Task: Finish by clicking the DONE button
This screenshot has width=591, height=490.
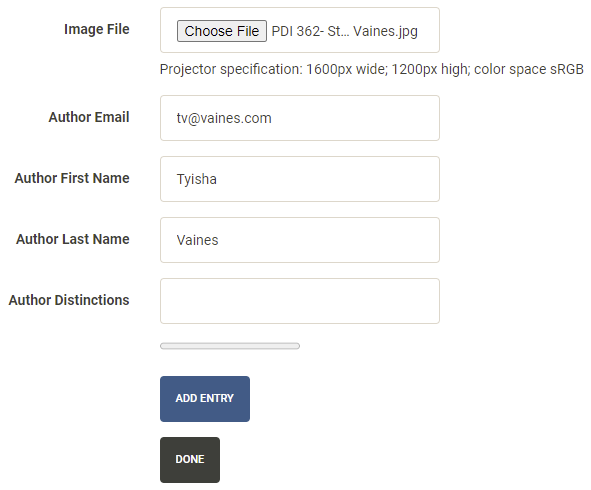Action: [x=190, y=460]
